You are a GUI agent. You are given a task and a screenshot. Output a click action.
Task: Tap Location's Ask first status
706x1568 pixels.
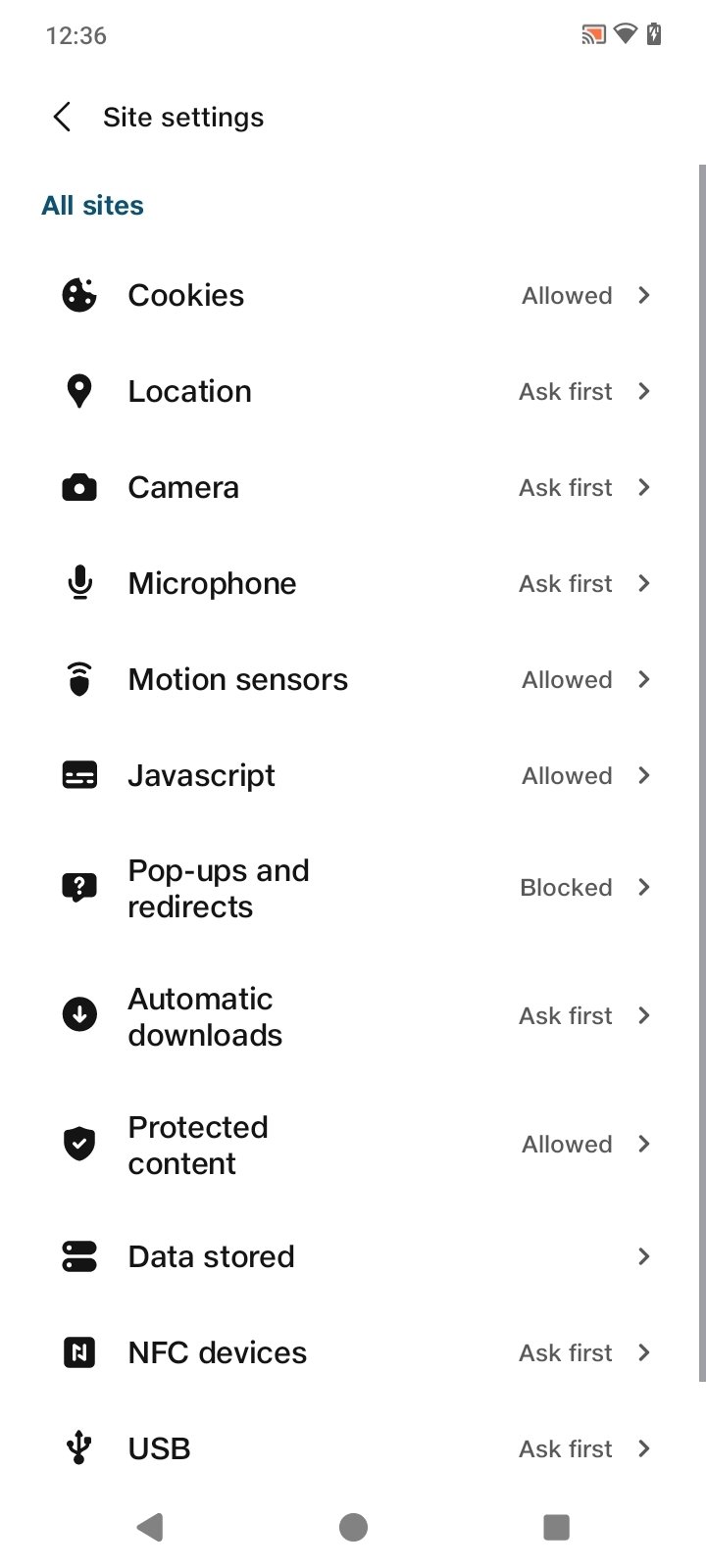(x=566, y=391)
